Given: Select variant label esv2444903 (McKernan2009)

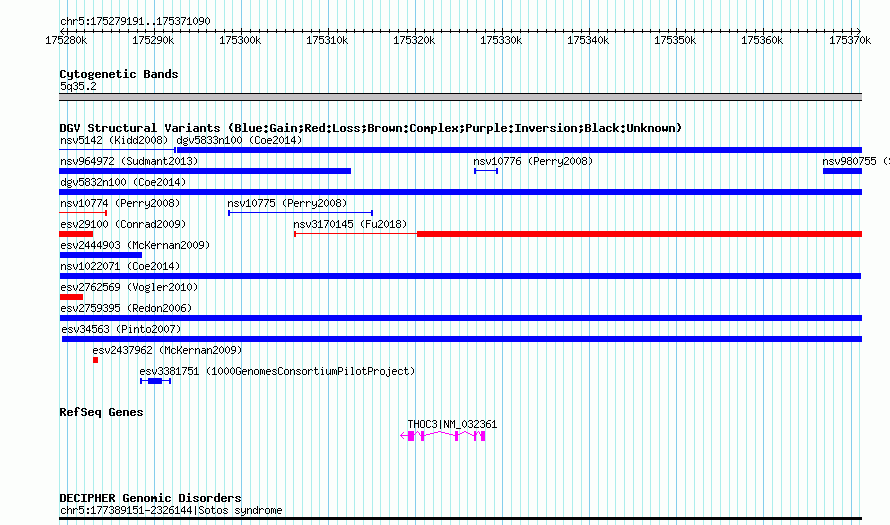Looking at the screenshot, I should (x=135, y=245).
